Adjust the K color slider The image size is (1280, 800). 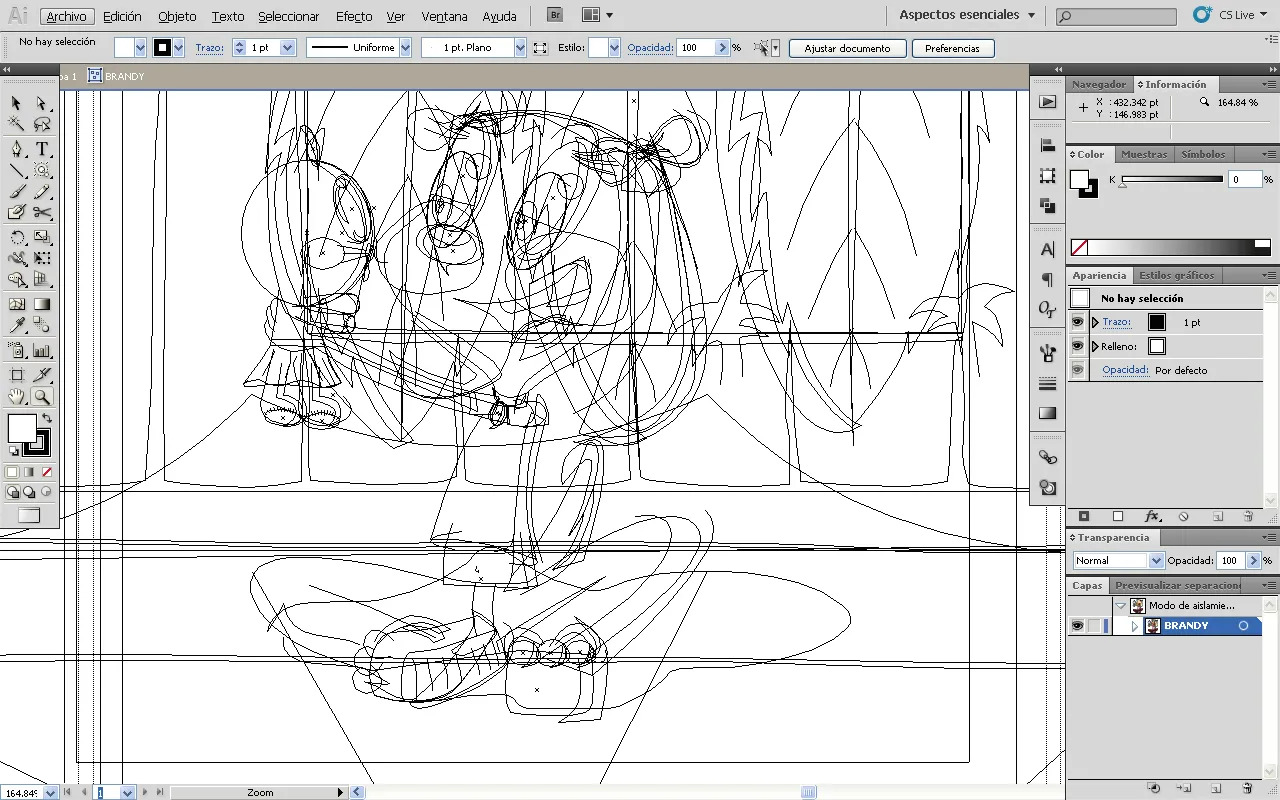[x=1172, y=180]
